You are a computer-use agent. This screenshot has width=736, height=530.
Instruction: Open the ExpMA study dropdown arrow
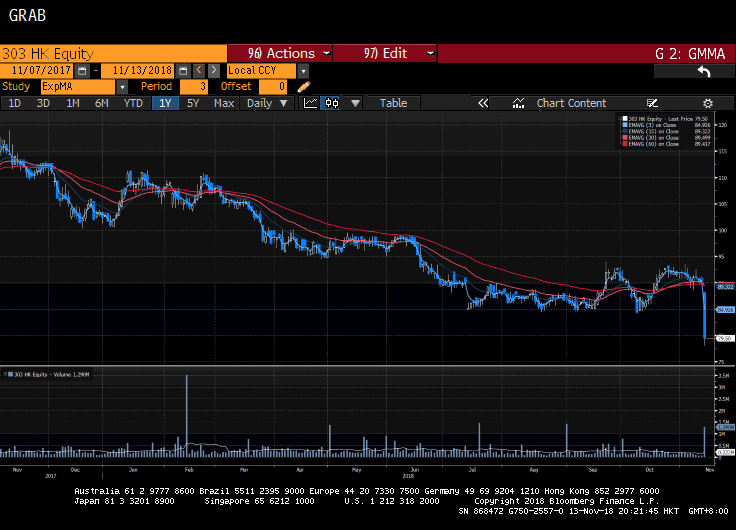coord(122,87)
